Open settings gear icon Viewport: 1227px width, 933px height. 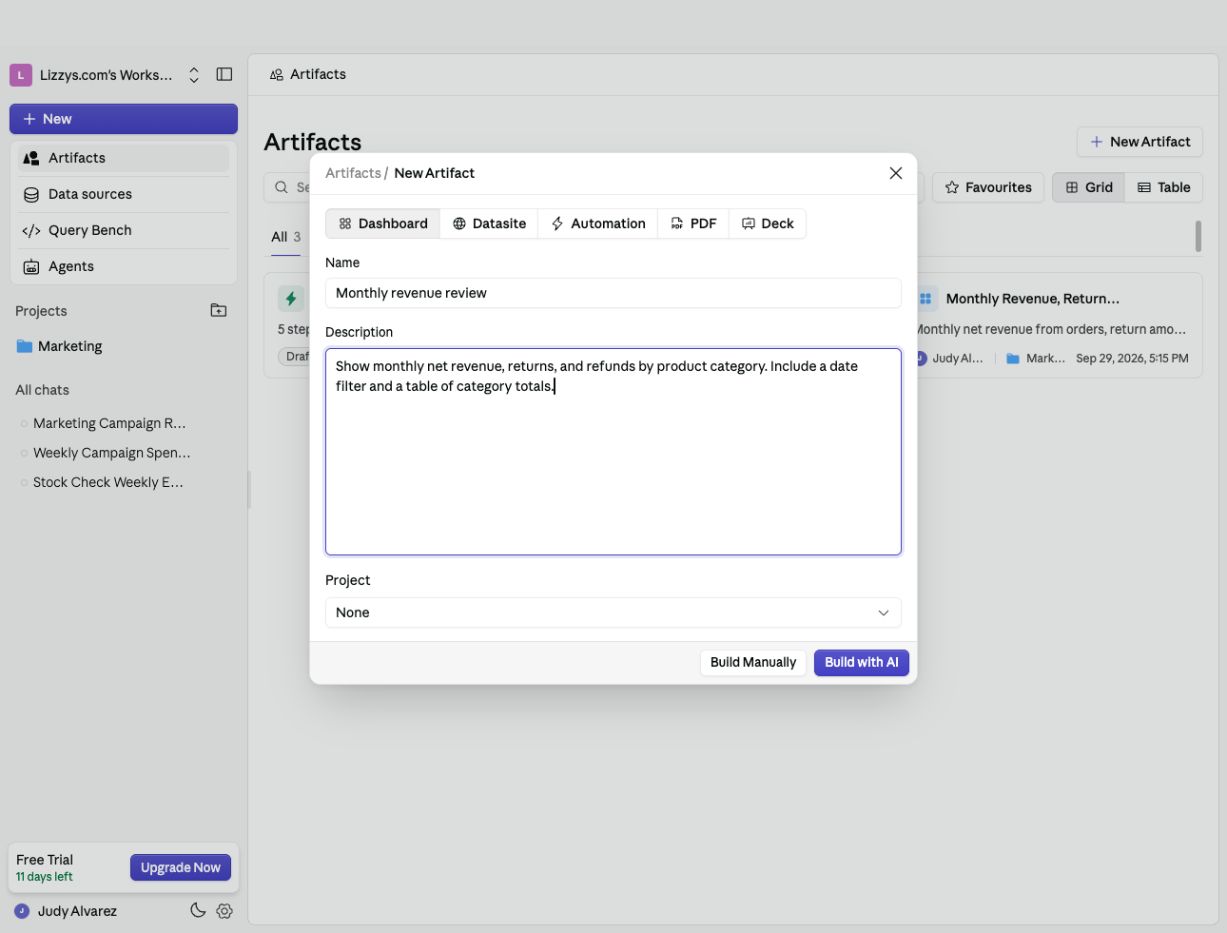coord(224,911)
